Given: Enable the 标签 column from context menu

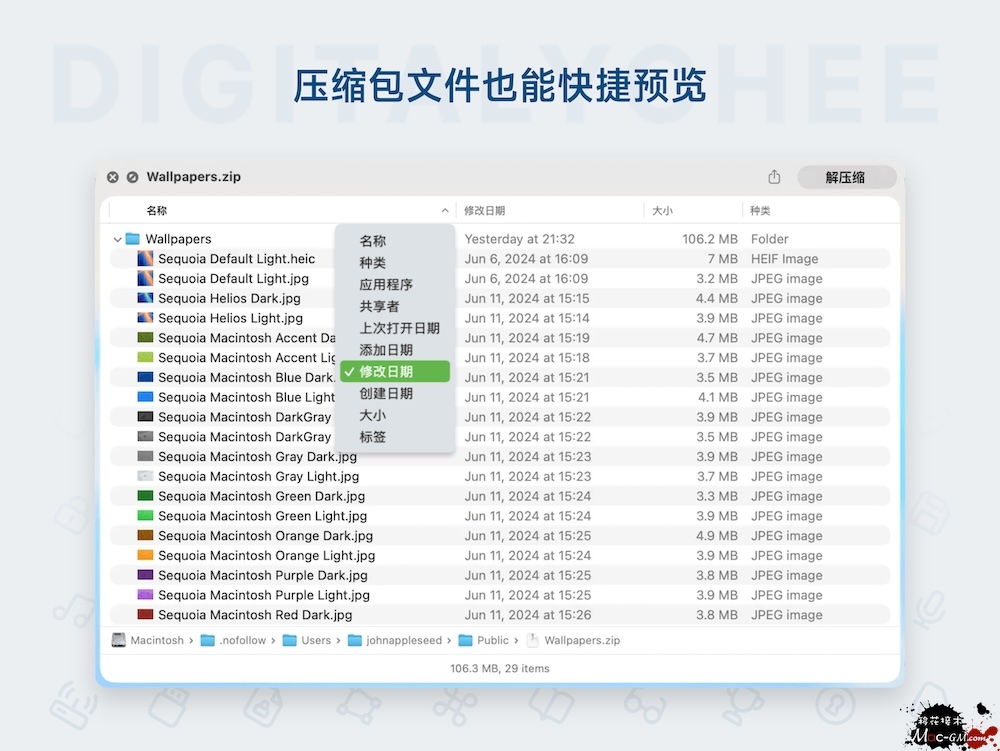Looking at the screenshot, I should [x=373, y=437].
